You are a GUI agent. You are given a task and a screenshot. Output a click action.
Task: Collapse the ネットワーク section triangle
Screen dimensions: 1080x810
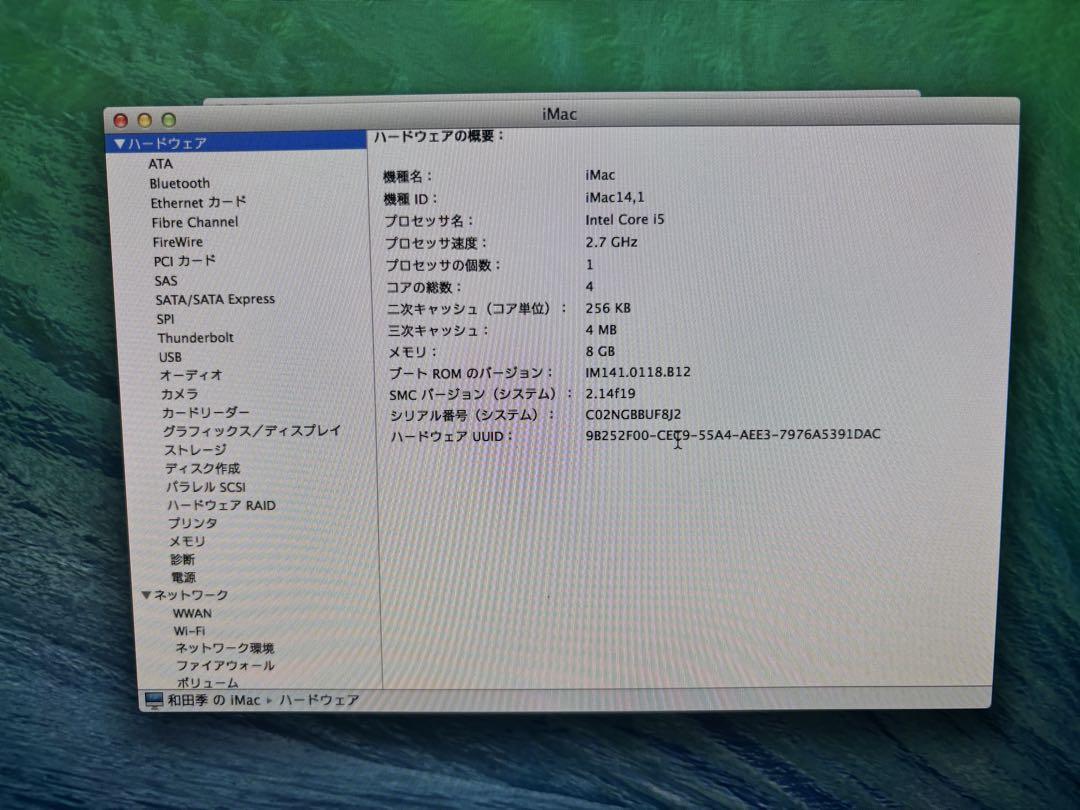tap(146, 594)
